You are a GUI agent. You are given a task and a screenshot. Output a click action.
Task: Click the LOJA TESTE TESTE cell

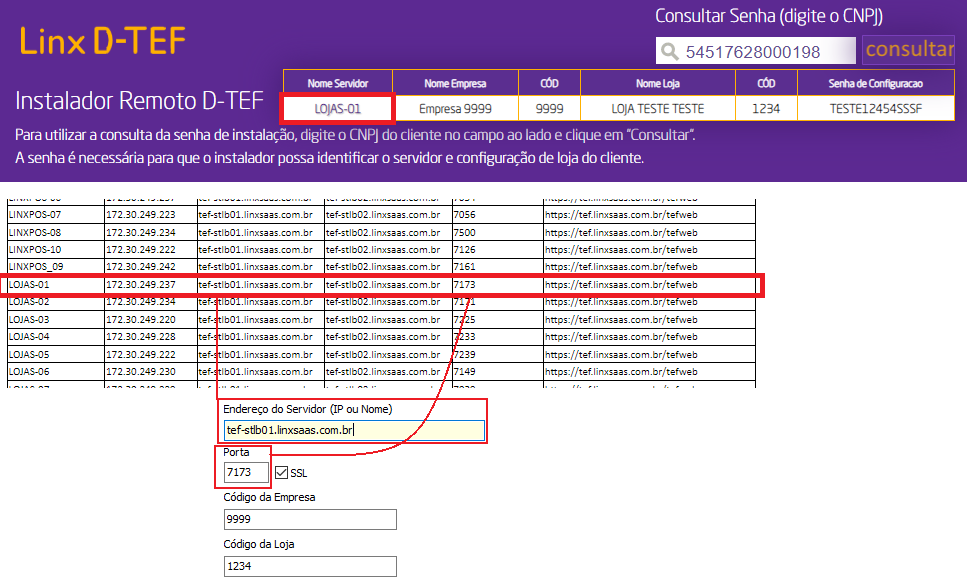coord(657,109)
